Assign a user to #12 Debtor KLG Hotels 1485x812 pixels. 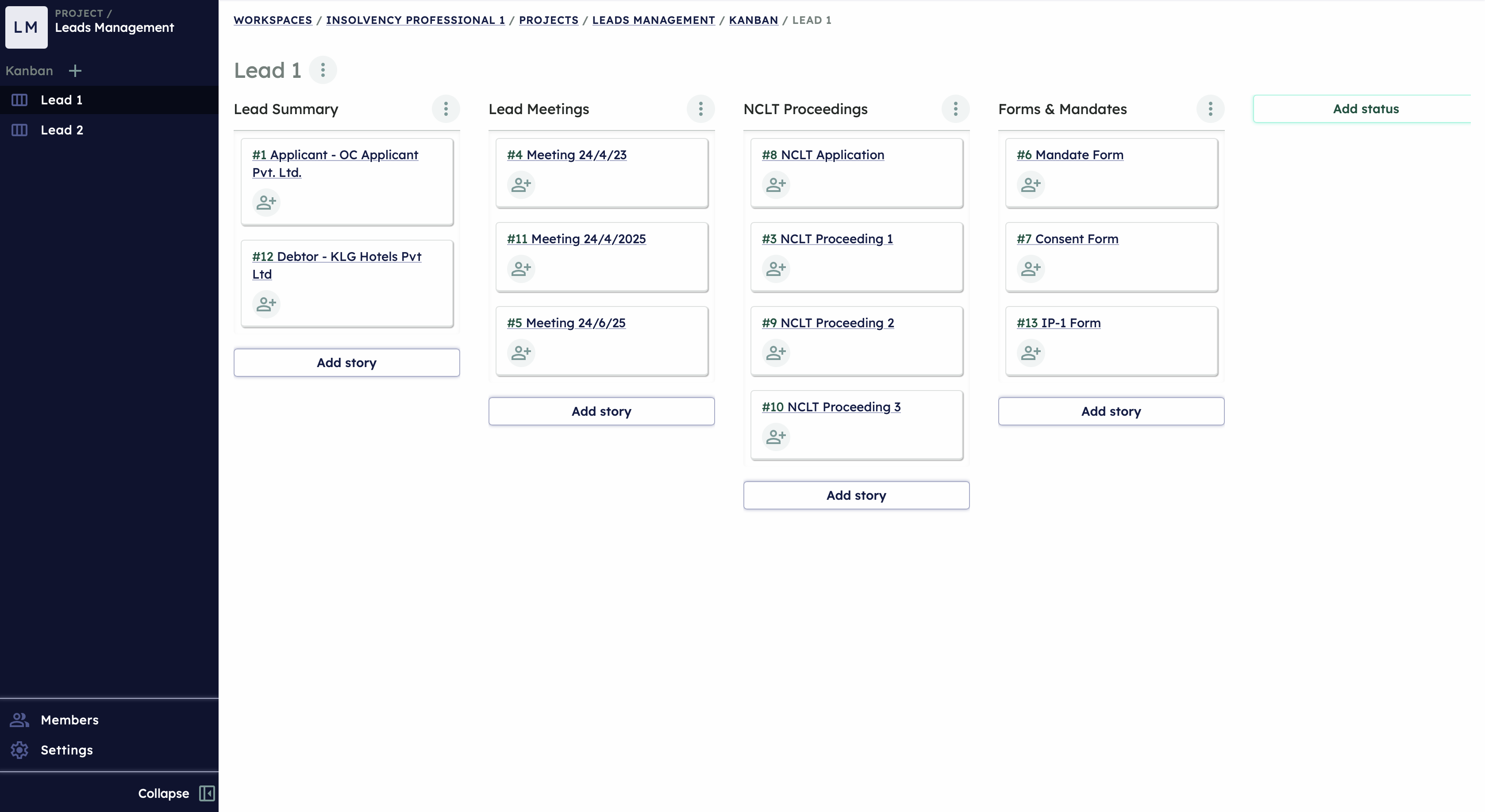coord(266,304)
